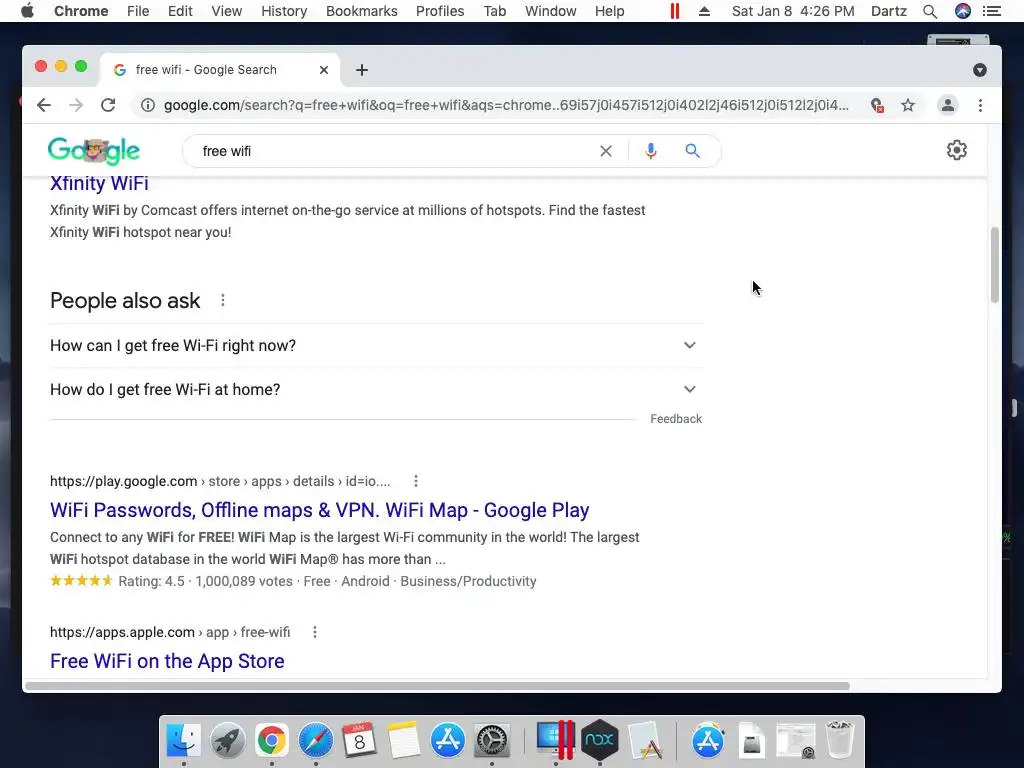Click the Feedback link

[676, 419]
